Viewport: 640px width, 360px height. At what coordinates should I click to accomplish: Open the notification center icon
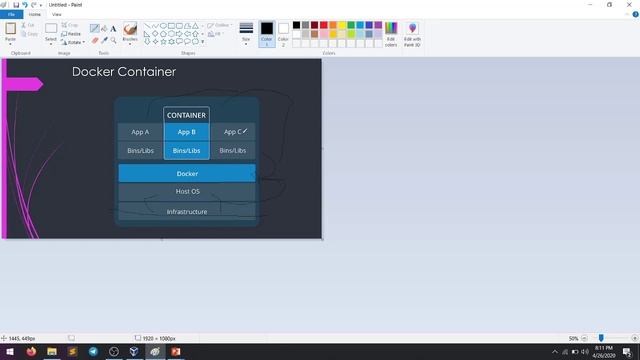coord(627,351)
